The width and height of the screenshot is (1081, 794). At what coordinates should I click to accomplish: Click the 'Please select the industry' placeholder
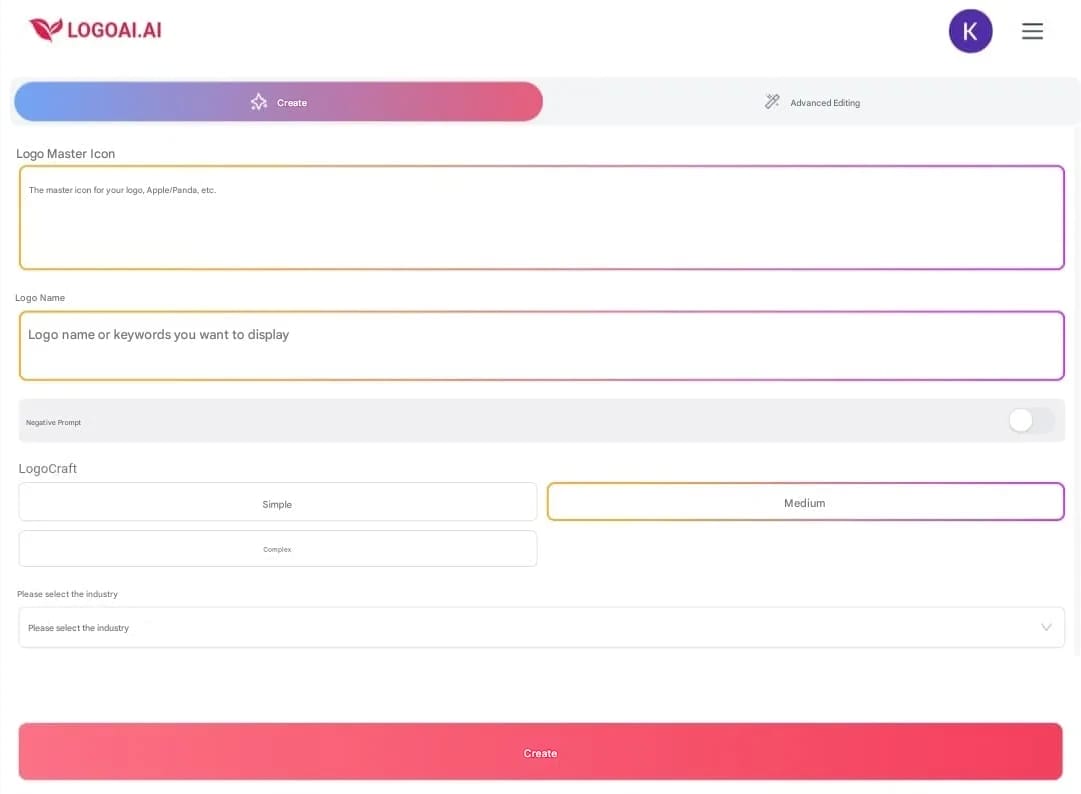click(x=76, y=627)
